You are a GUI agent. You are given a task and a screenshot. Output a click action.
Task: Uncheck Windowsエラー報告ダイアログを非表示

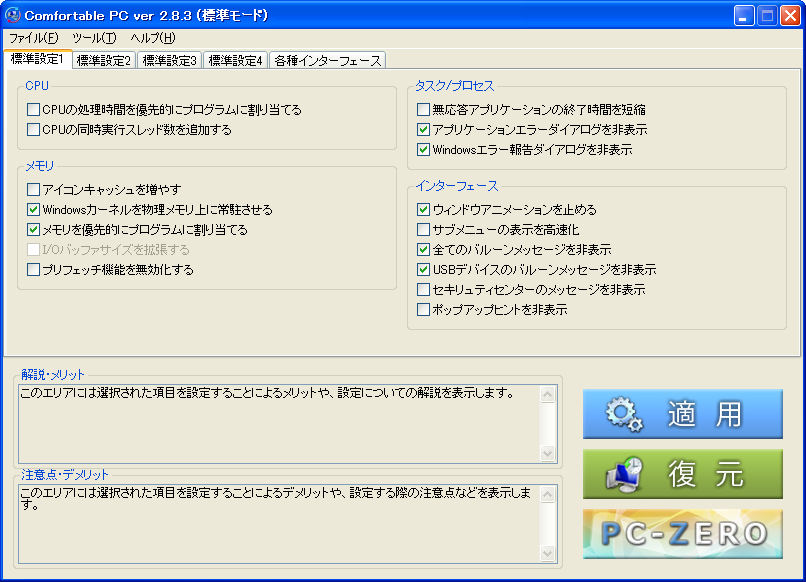coord(424,150)
